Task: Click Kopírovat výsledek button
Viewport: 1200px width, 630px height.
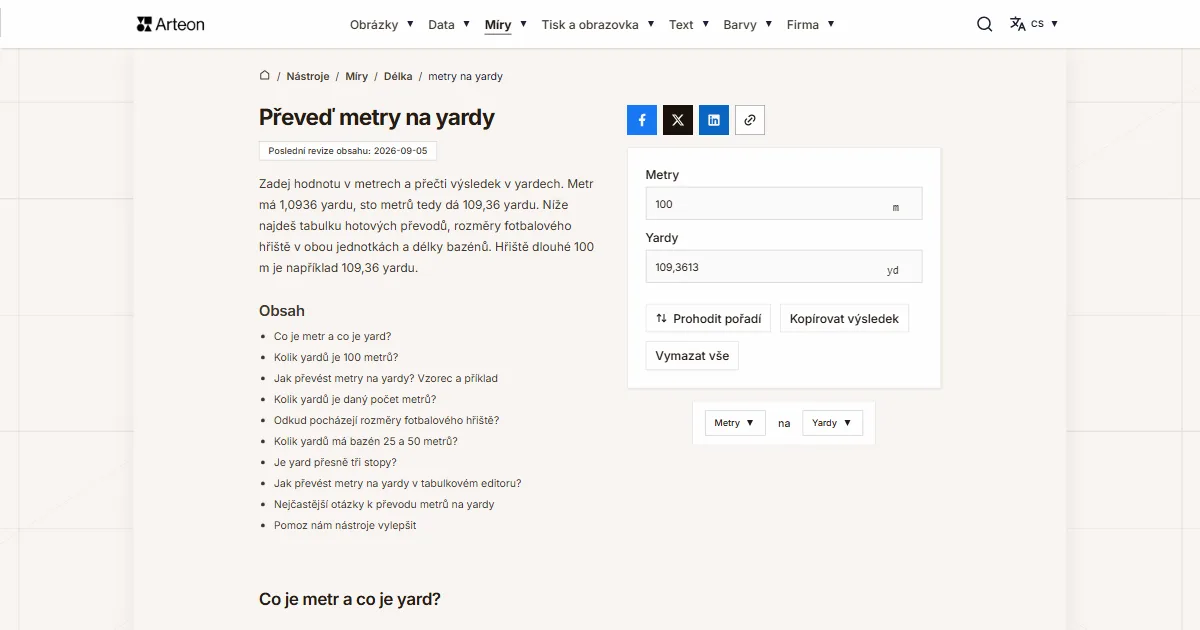Action: (x=844, y=319)
